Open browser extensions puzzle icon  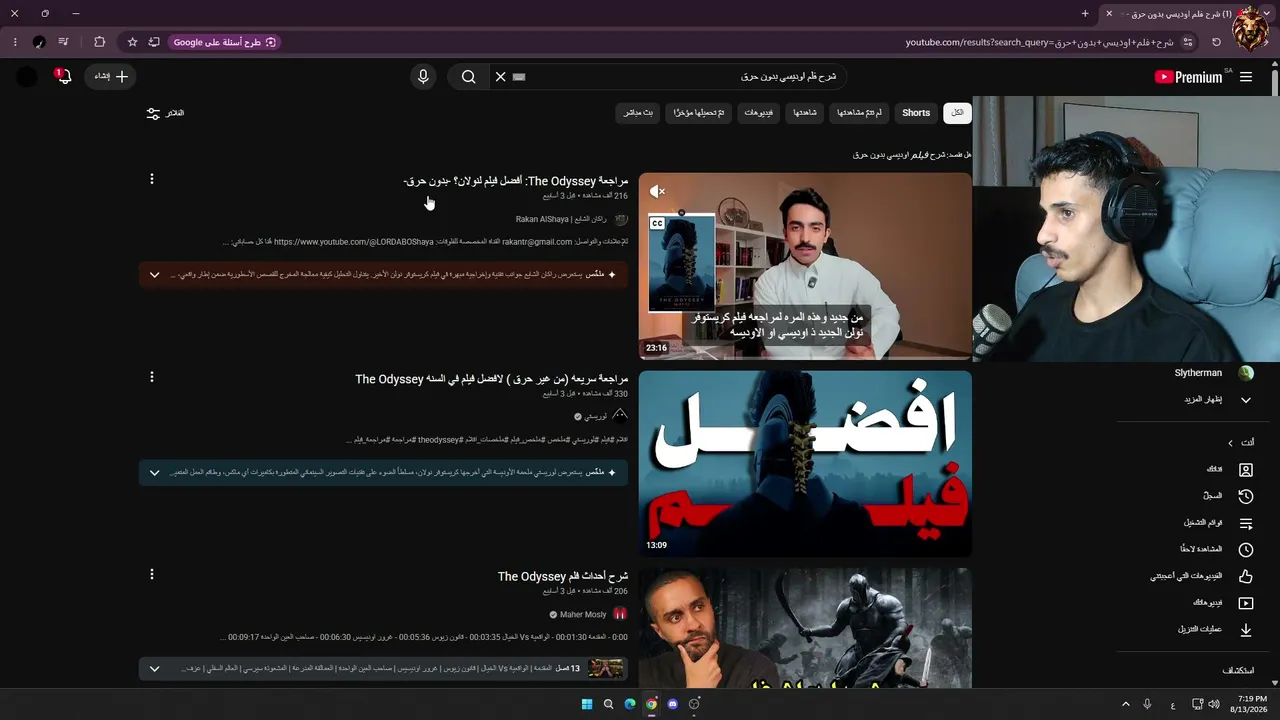click(99, 42)
